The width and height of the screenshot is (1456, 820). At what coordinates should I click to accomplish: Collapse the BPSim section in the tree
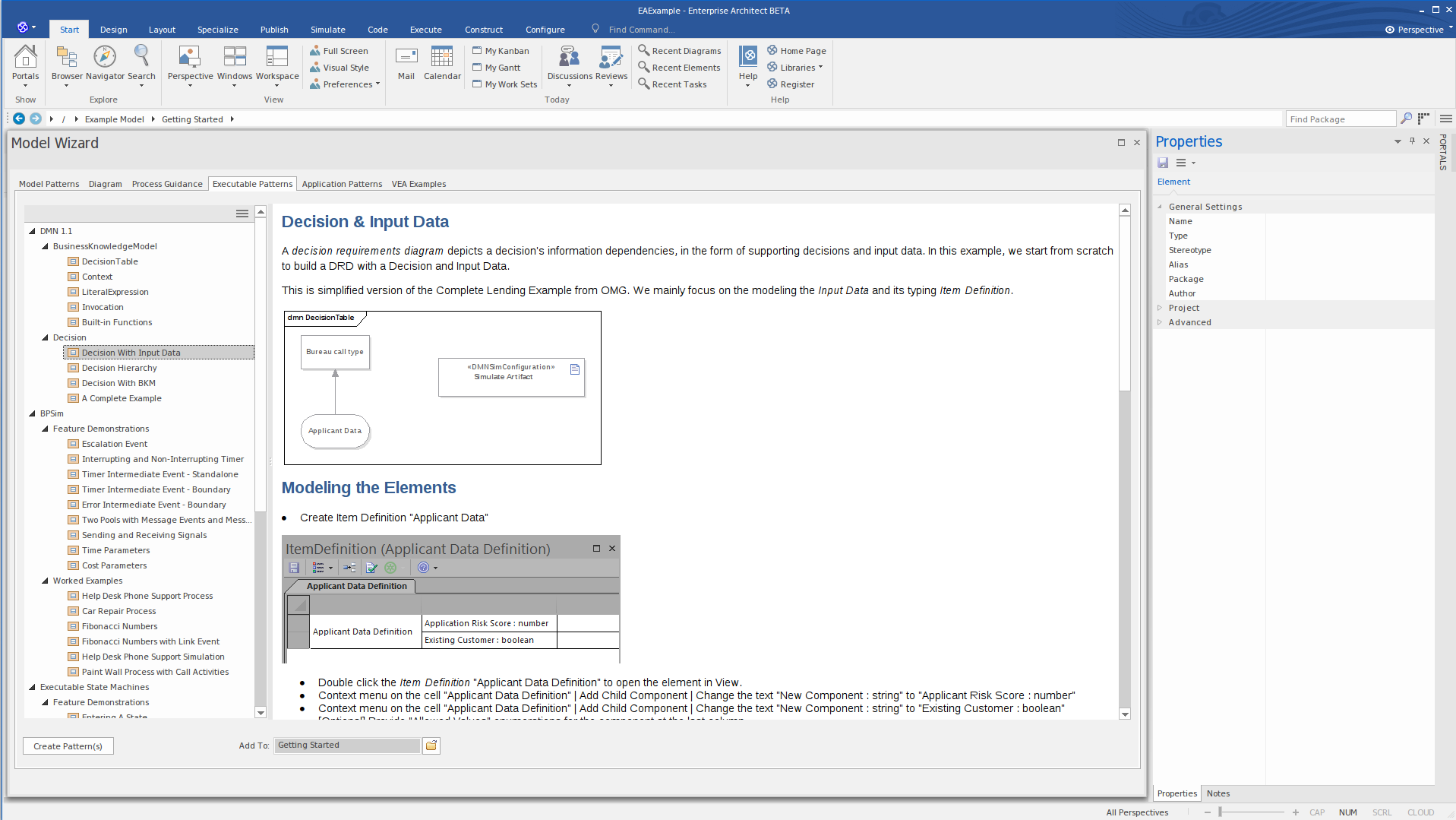coord(31,413)
